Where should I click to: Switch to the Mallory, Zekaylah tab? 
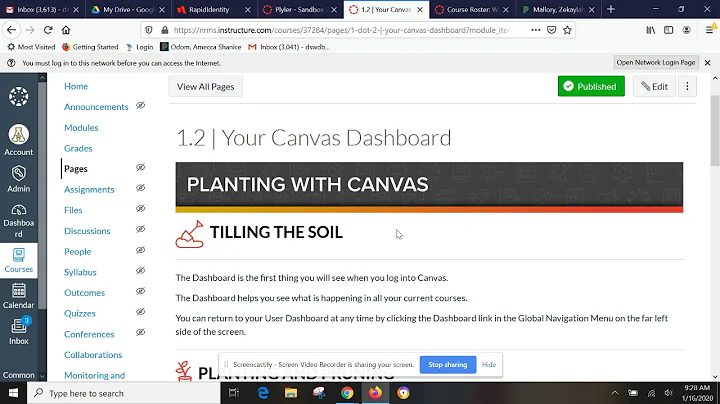558,9
